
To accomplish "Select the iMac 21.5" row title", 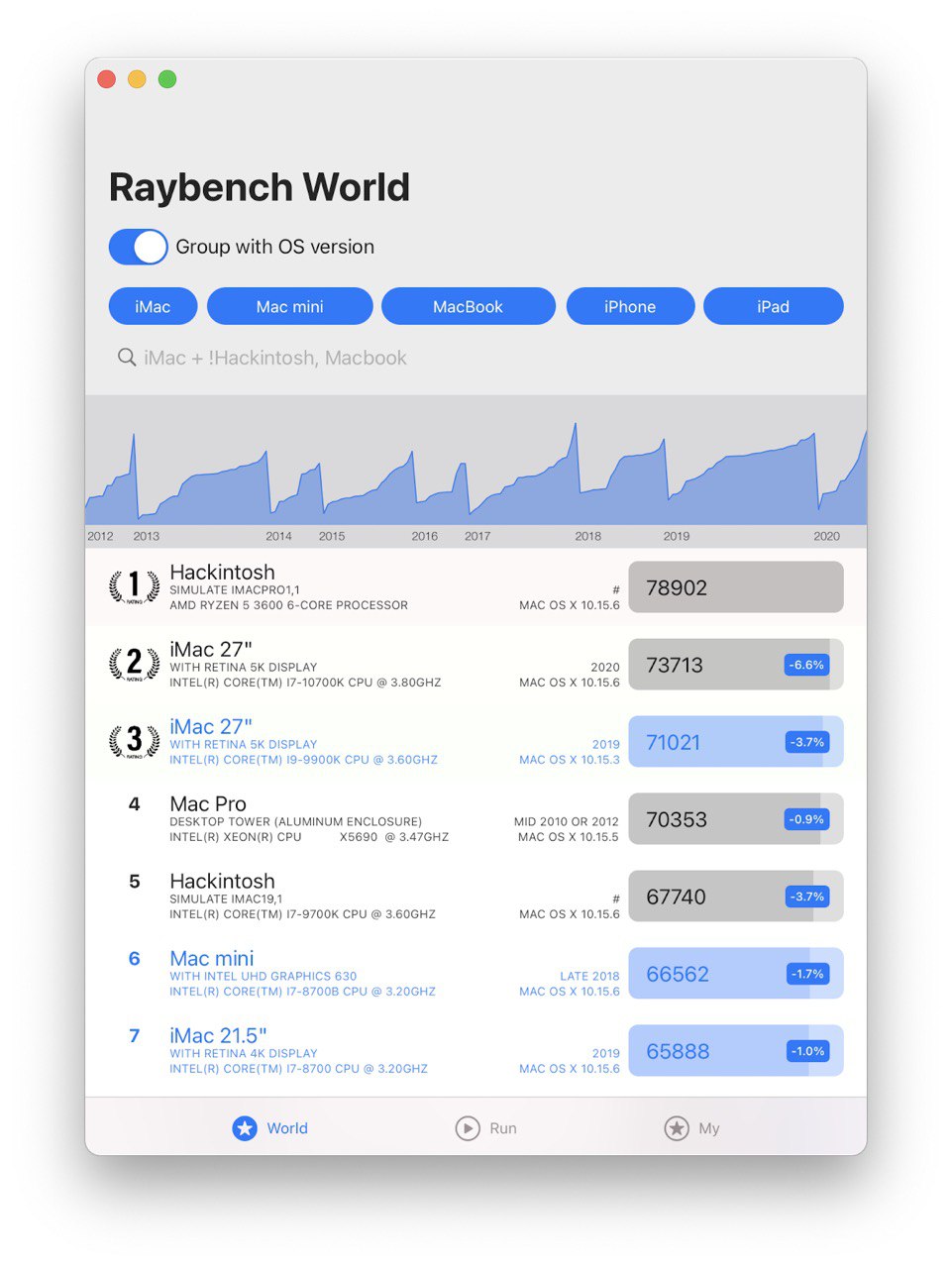I will [218, 1036].
